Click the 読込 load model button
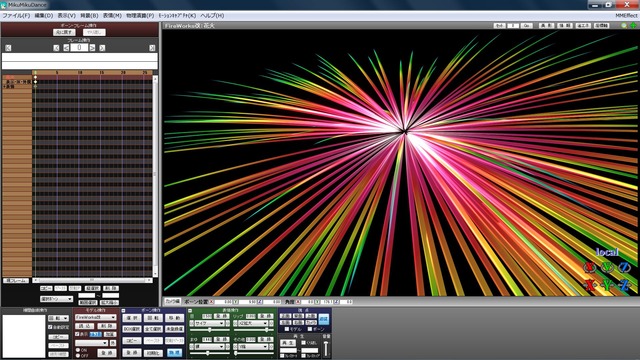The width and height of the screenshot is (640, 360). (x=84, y=326)
